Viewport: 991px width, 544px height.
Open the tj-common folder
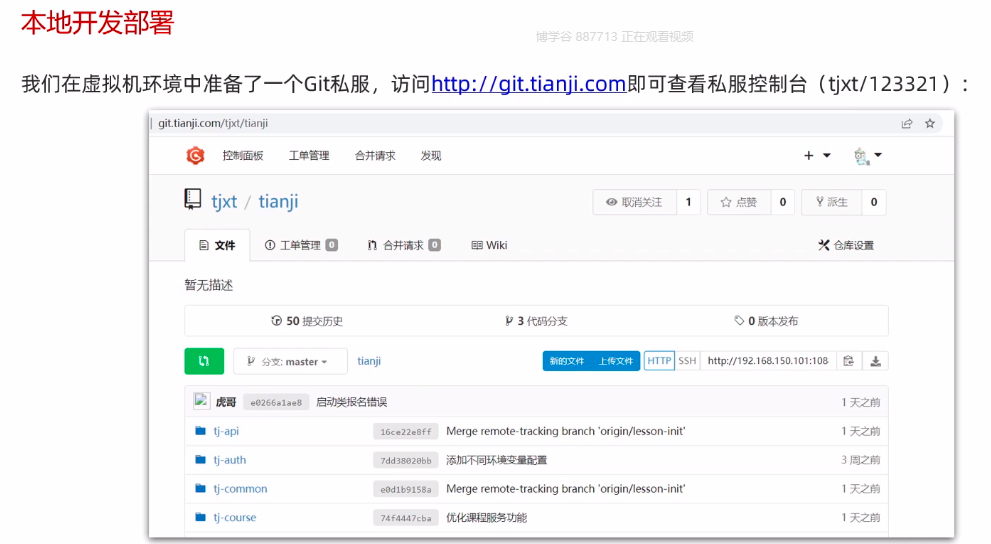click(x=240, y=488)
